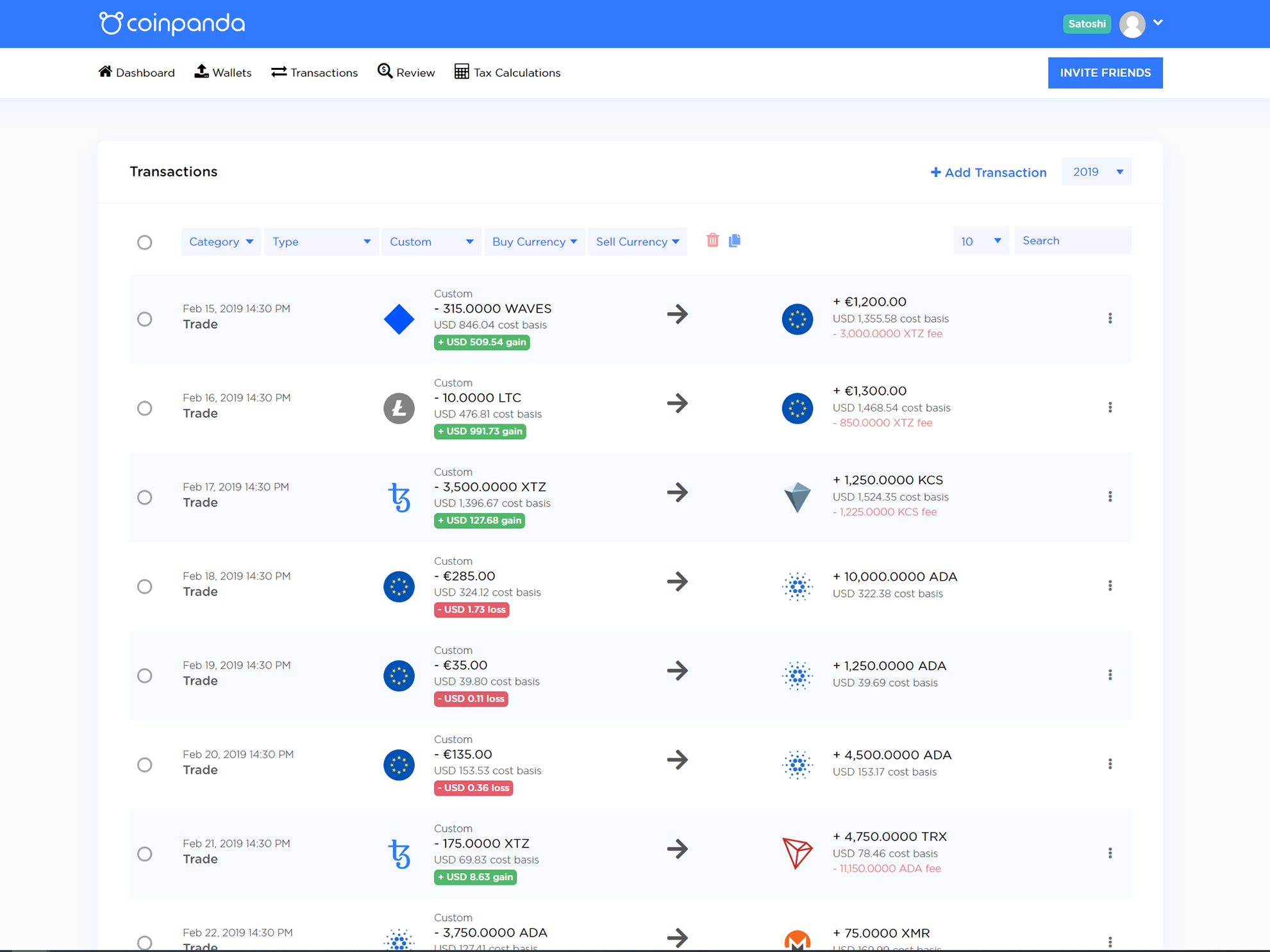Select the Feb 15 WAVES trade row
This screenshot has height=952, width=1270.
[145, 319]
